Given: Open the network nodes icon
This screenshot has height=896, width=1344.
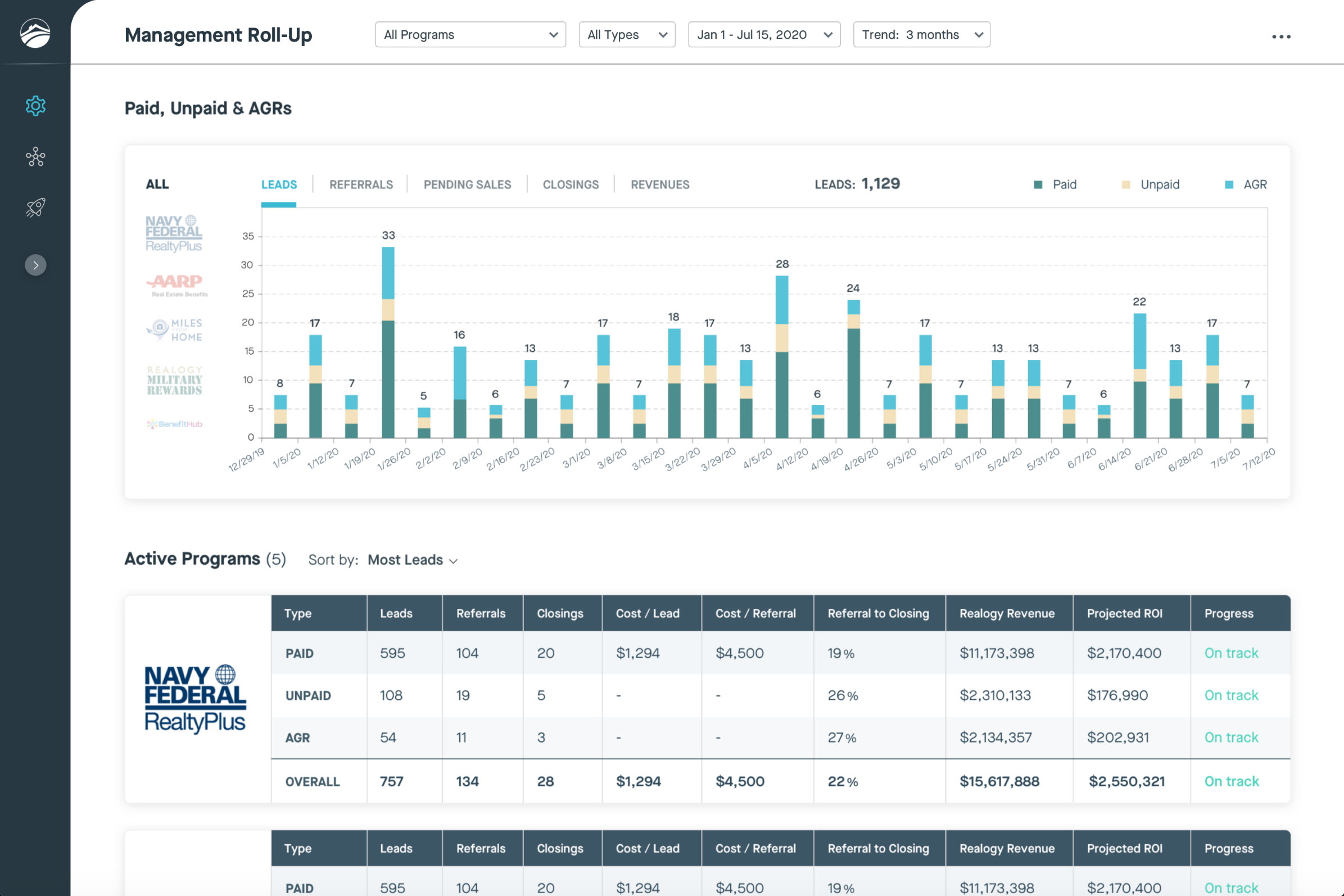Looking at the screenshot, I should point(35,157).
